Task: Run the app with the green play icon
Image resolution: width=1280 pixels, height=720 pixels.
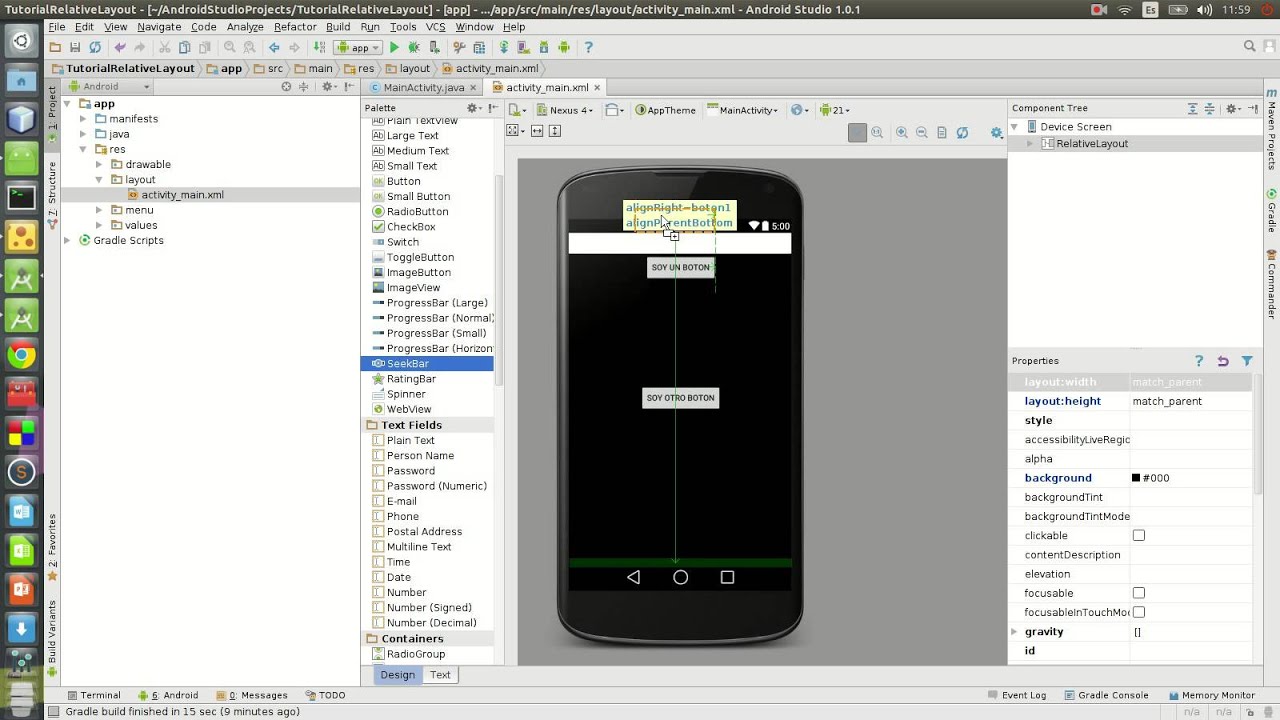Action: [394, 47]
